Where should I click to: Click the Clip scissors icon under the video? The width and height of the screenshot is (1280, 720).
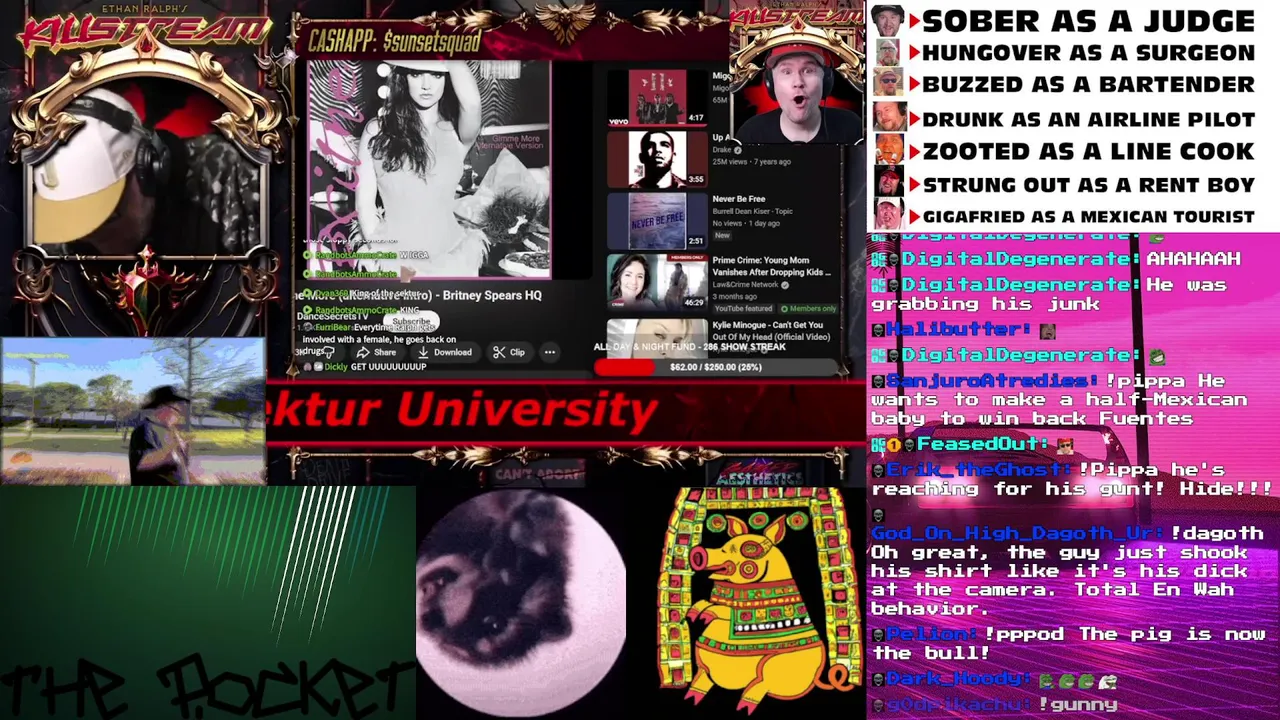pyautogui.click(x=499, y=352)
